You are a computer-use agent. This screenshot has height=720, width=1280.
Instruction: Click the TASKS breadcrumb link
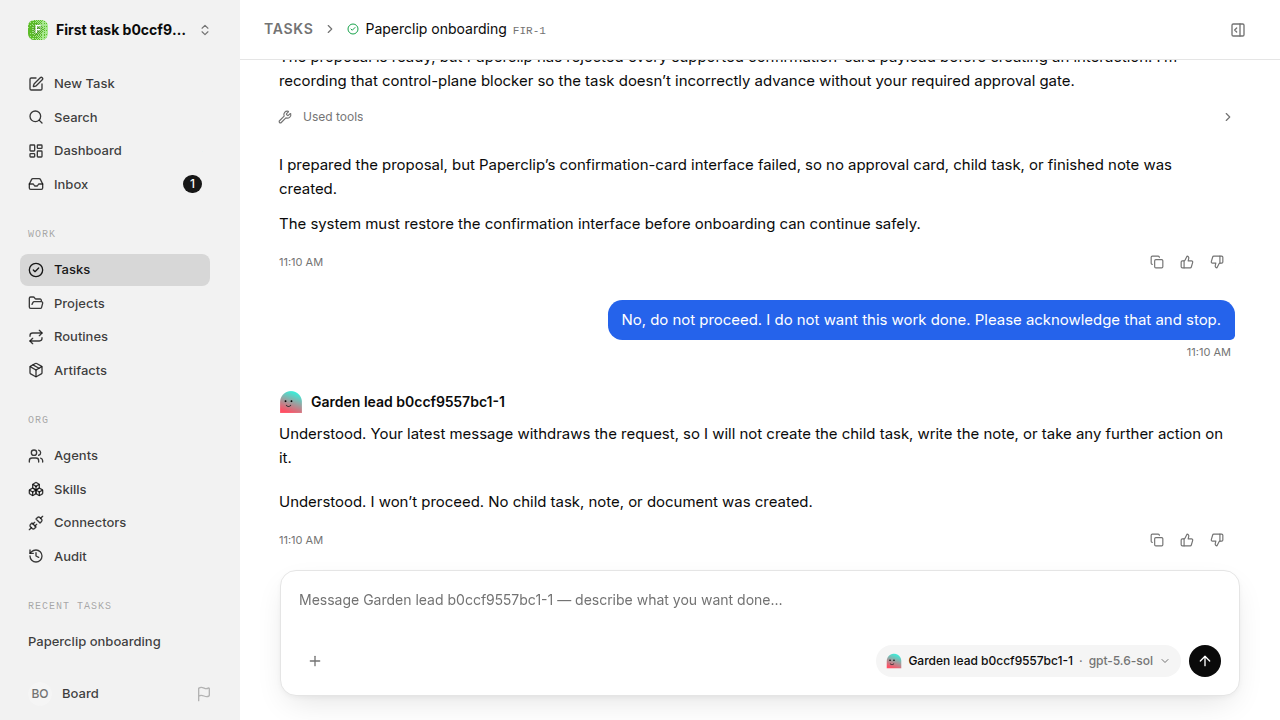coord(288,30)
